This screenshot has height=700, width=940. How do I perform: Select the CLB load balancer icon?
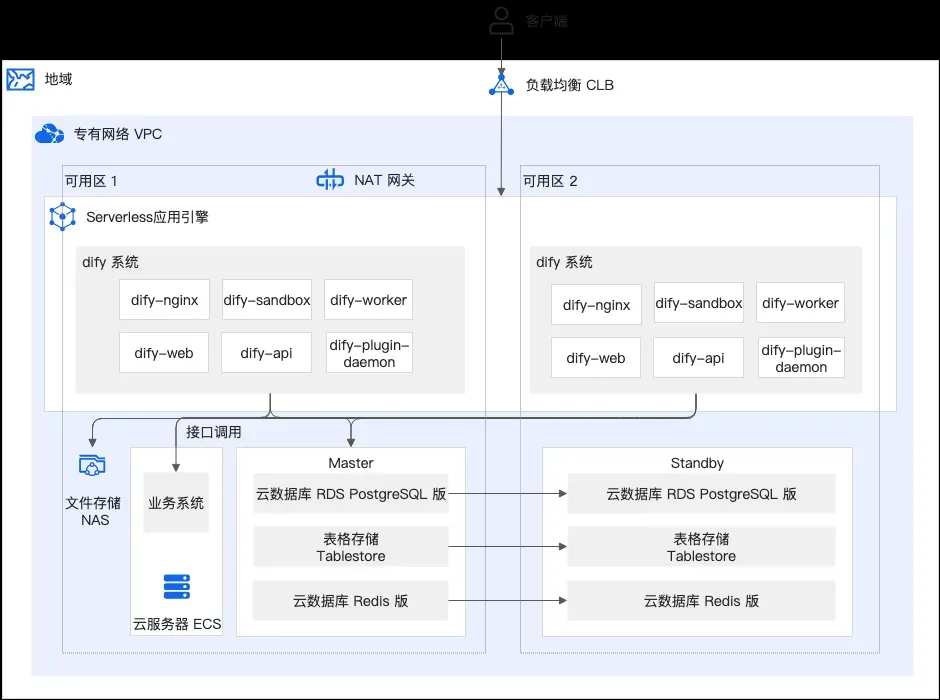[x=501, y=85]
